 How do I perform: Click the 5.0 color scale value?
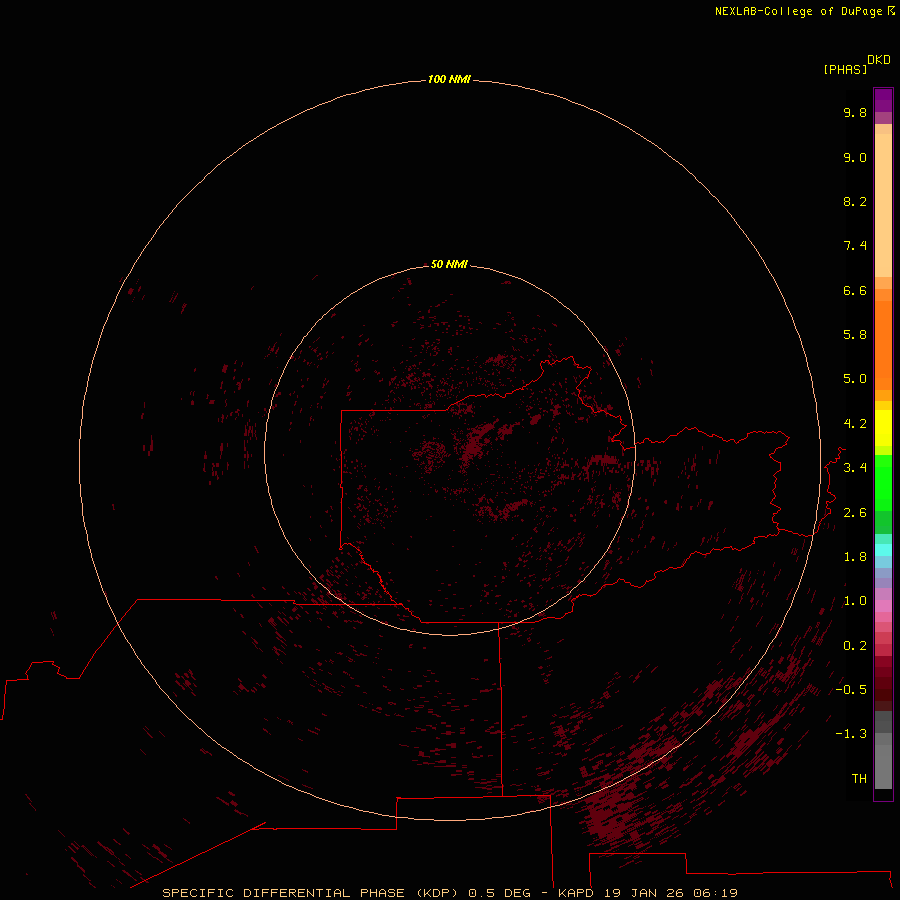[x=855, y=379]
